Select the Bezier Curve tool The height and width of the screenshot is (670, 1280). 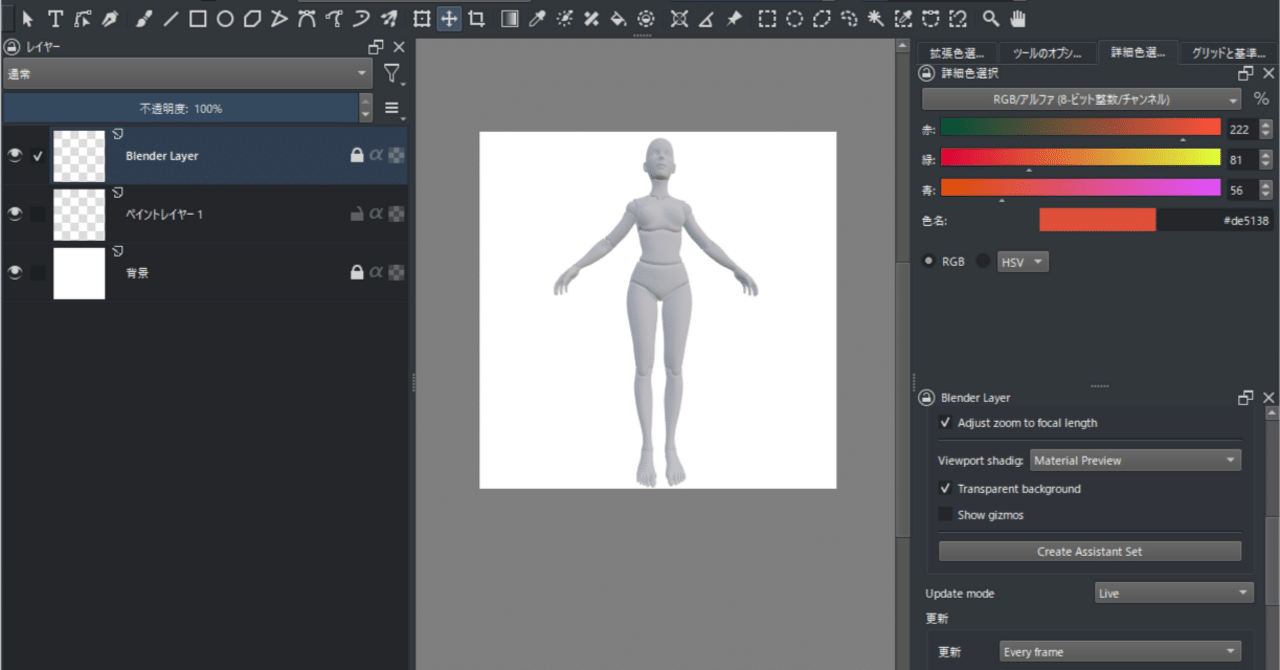308,17
